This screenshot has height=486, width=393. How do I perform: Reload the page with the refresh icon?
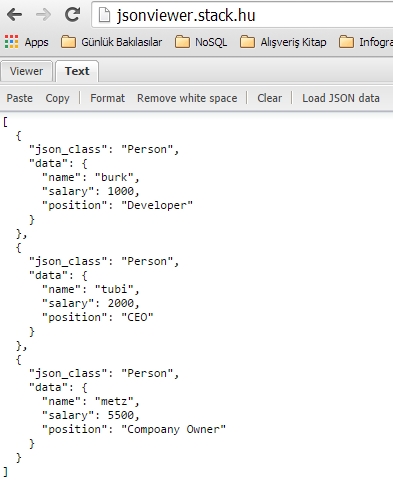click(72, 14)
